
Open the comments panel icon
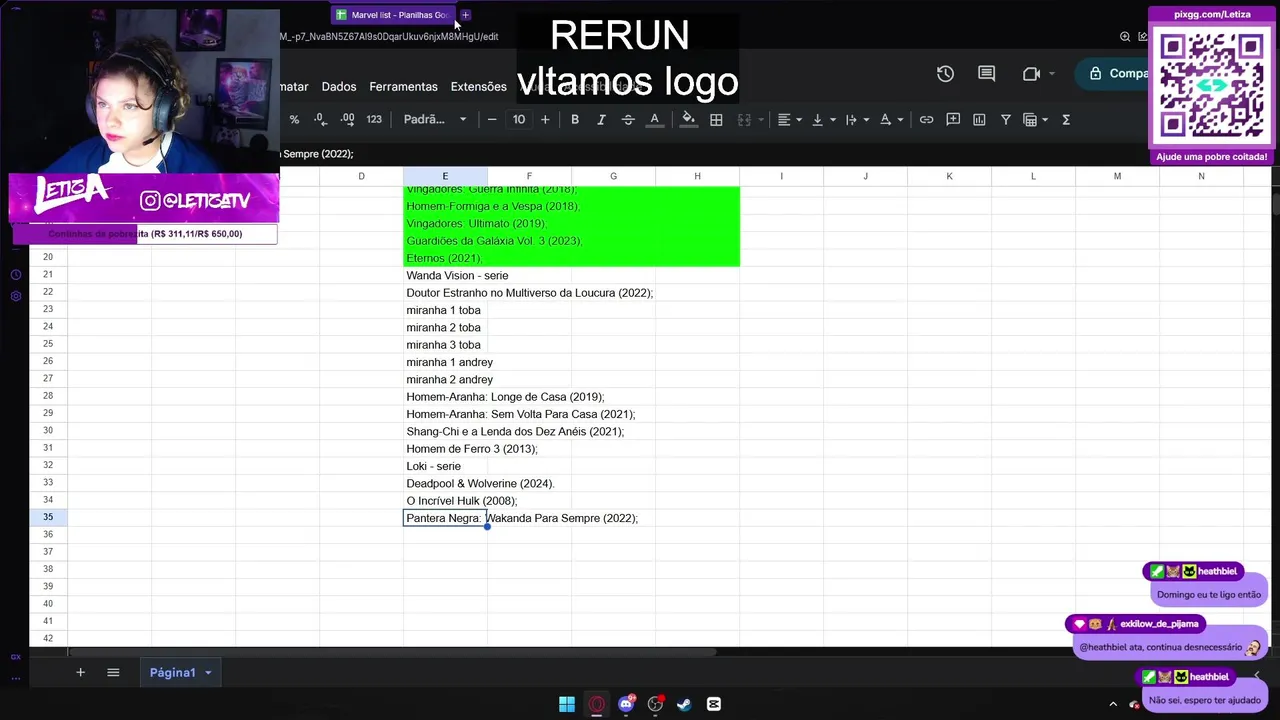click(987, 73)
